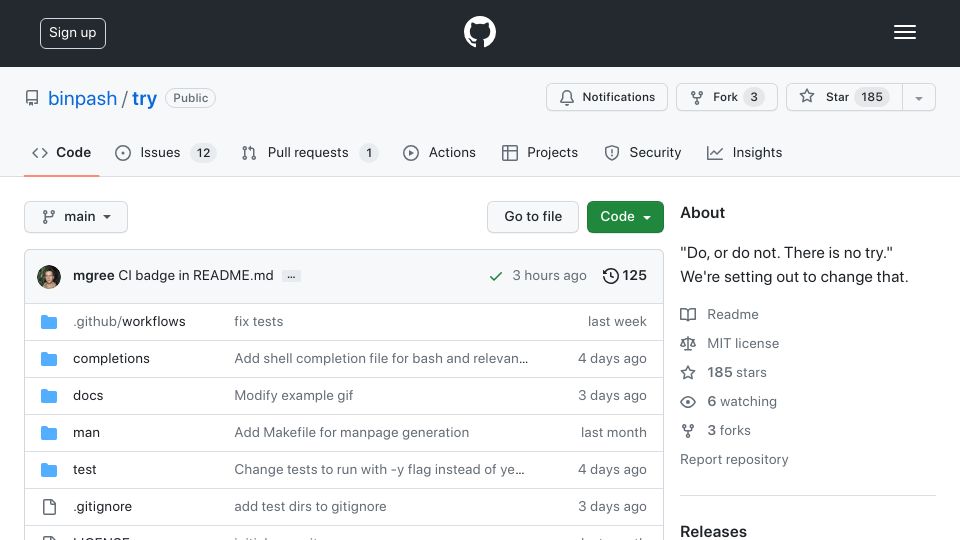Open the MIT license link

743,343
